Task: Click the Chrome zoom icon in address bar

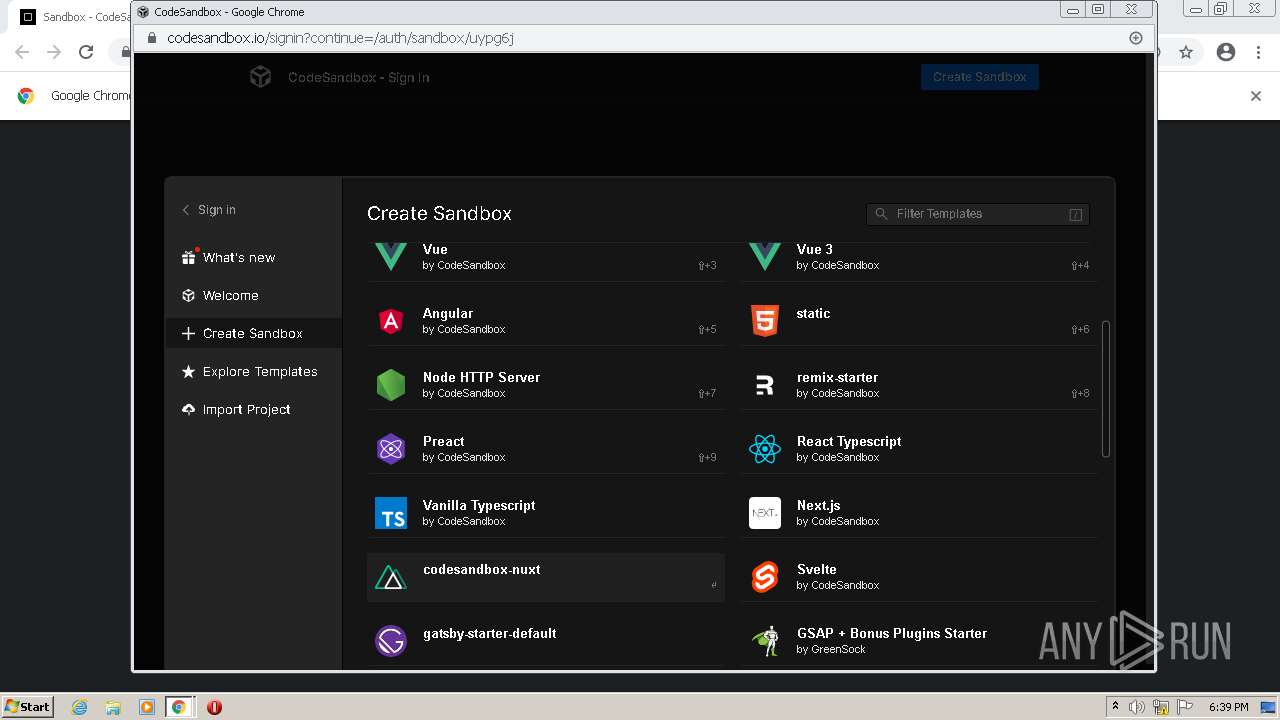Action: (x=1136, y=38)
